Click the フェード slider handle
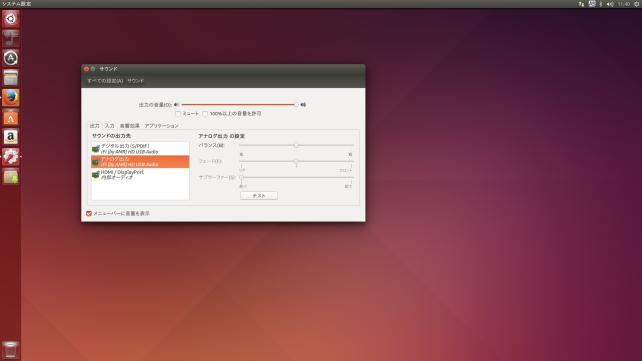This screenshot has width=642, height=361. [296, 161]
